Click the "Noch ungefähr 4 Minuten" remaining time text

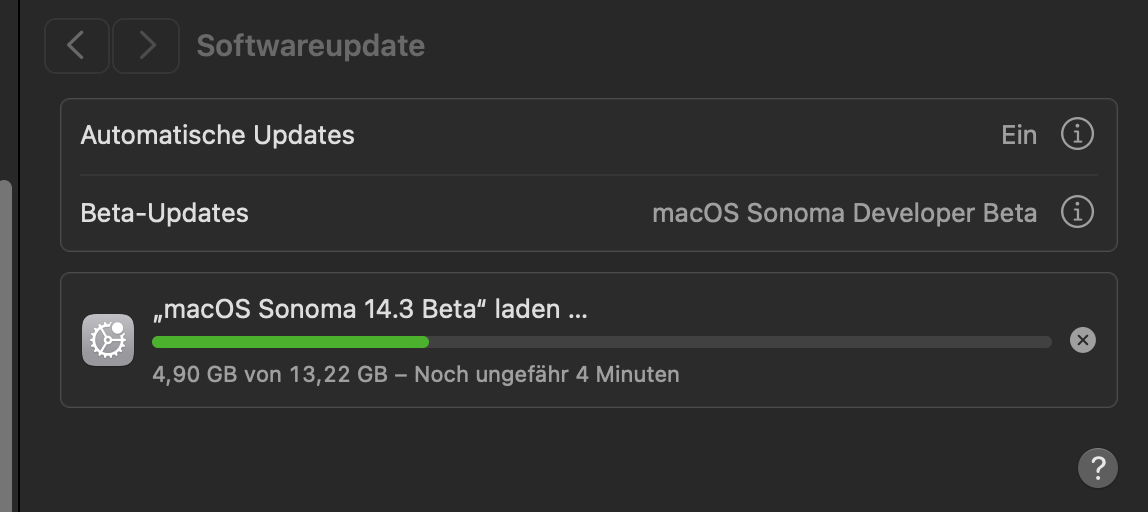point(546,375)
